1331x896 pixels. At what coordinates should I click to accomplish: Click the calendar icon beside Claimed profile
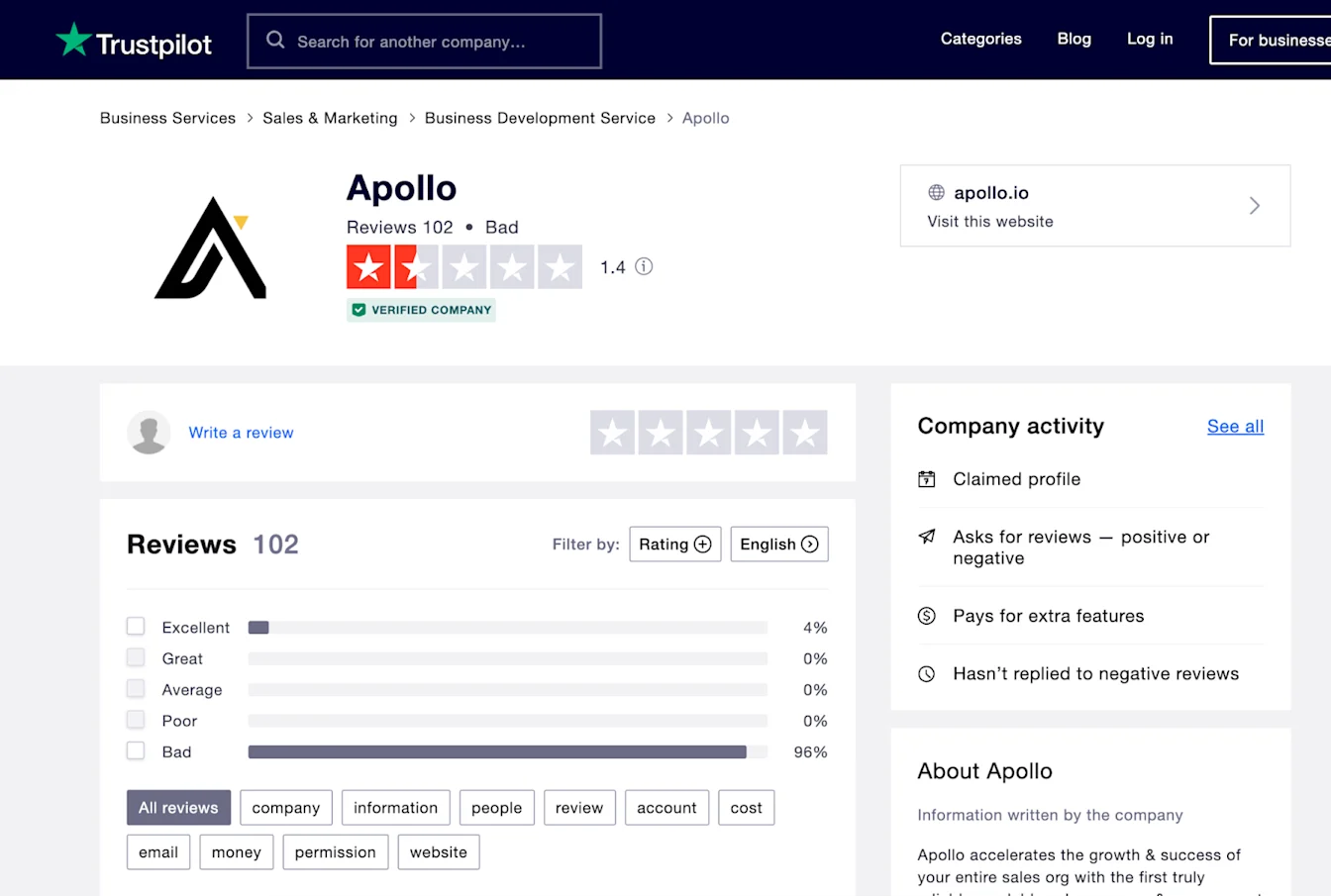click(927, 479)
